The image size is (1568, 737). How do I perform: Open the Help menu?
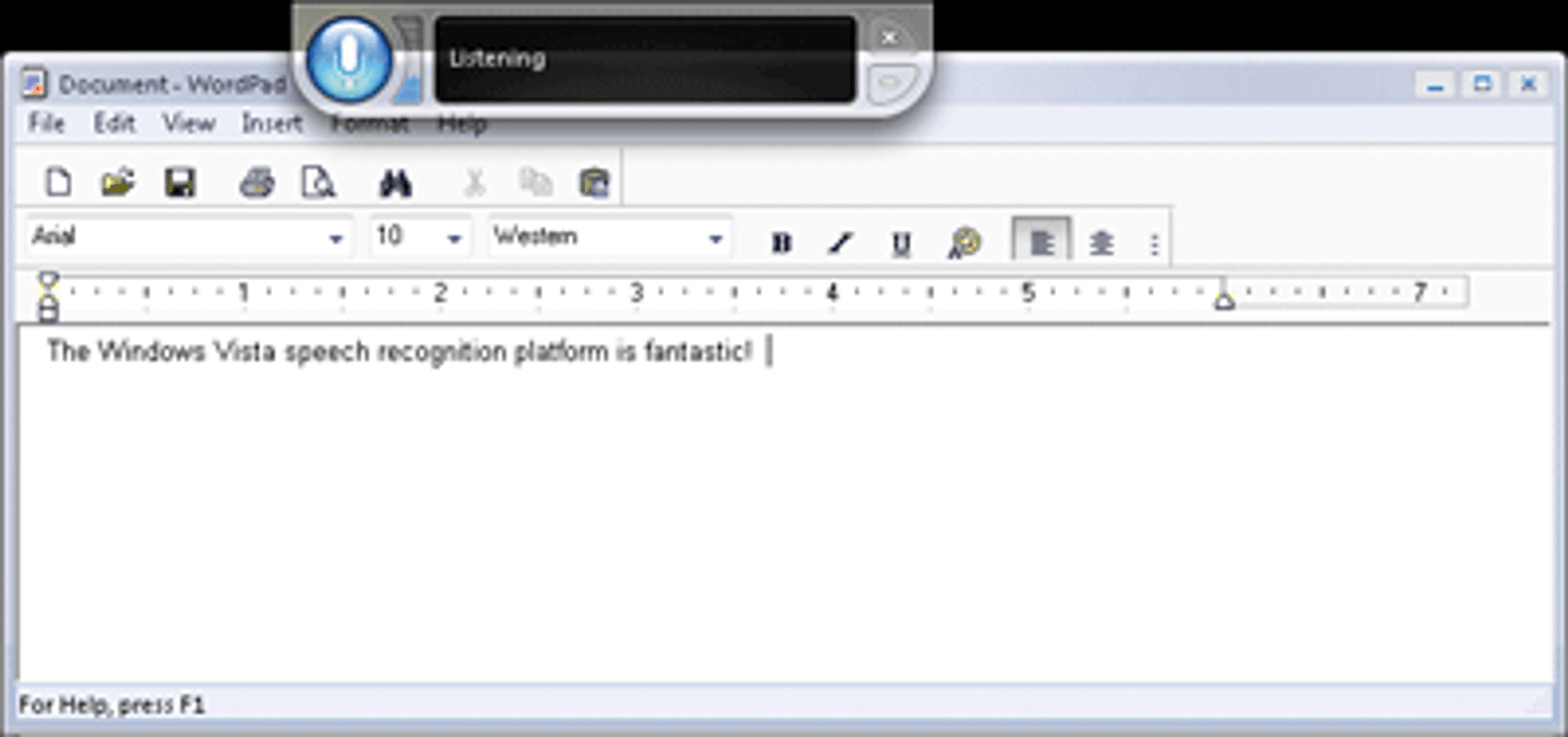[x=462, y=124]
